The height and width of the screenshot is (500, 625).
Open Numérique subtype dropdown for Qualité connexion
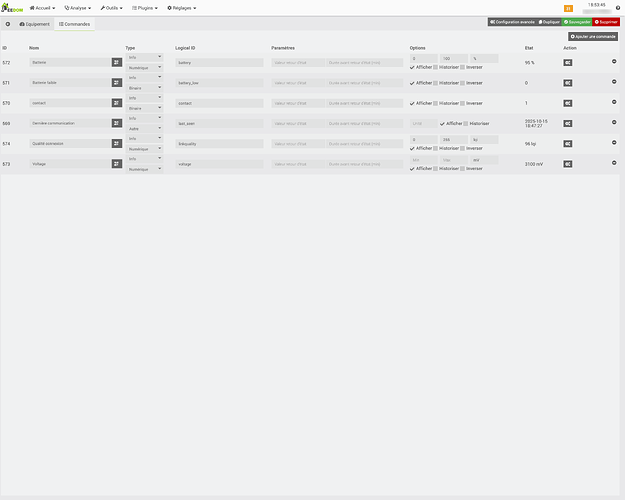pyautogui.click(x=144, y=149)
